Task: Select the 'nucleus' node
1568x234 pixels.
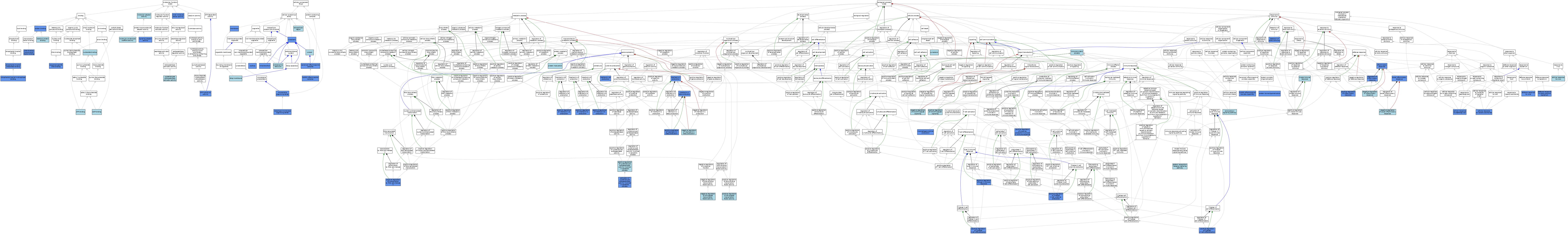Action: [x=253, y=66]
